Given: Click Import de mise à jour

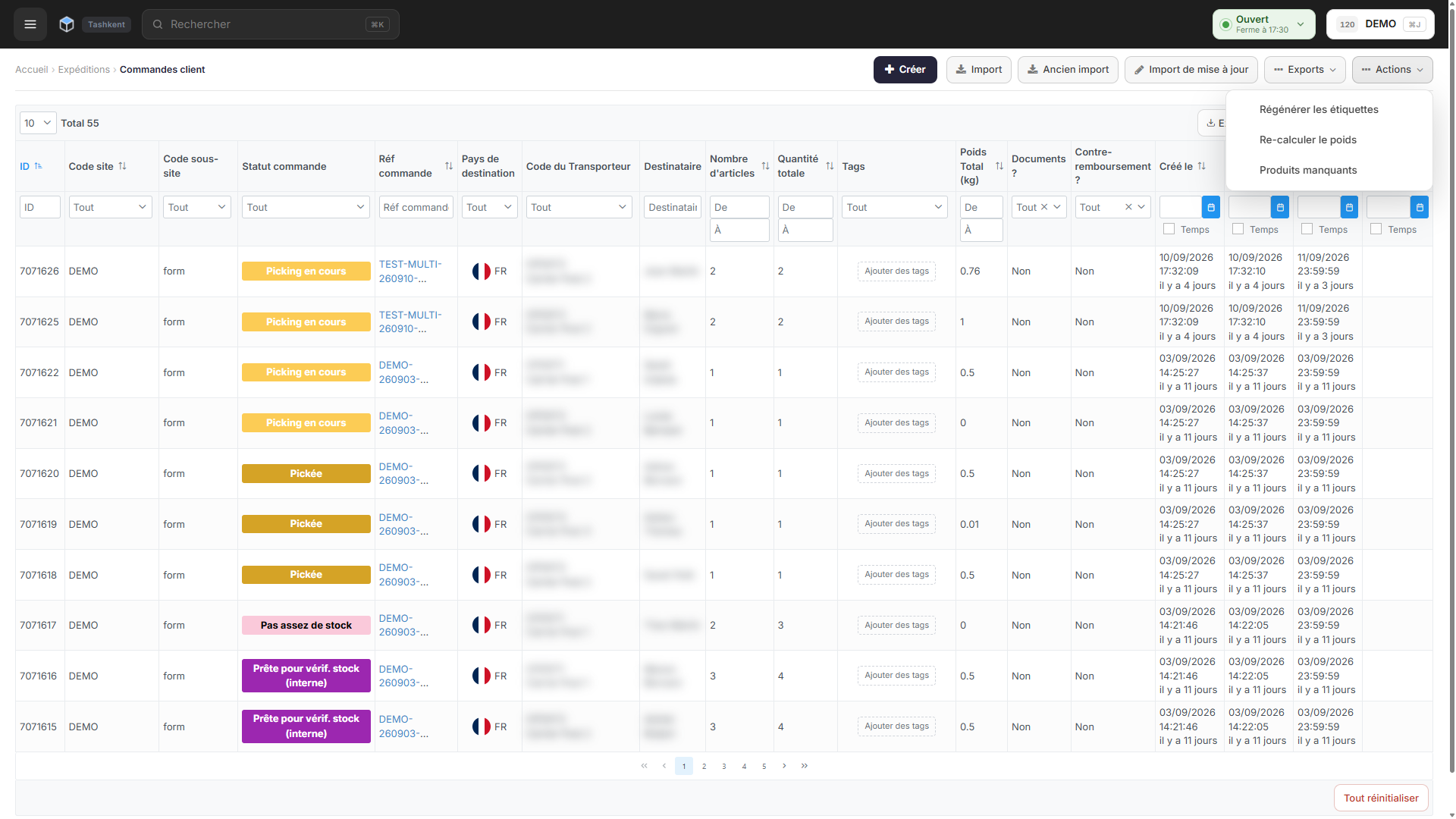Looking at the screenshot, I should [1191, 70].
